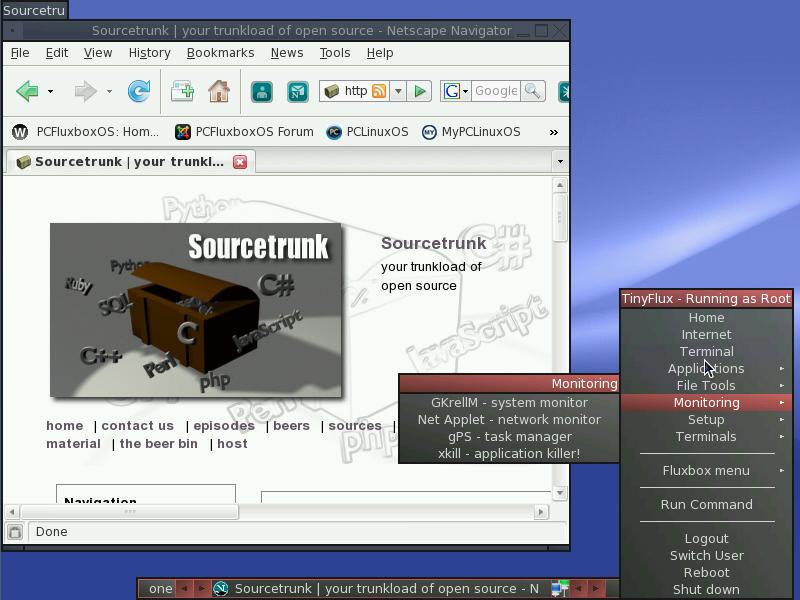
Task: Click the 'episodes' link
Action: (224, 426)
